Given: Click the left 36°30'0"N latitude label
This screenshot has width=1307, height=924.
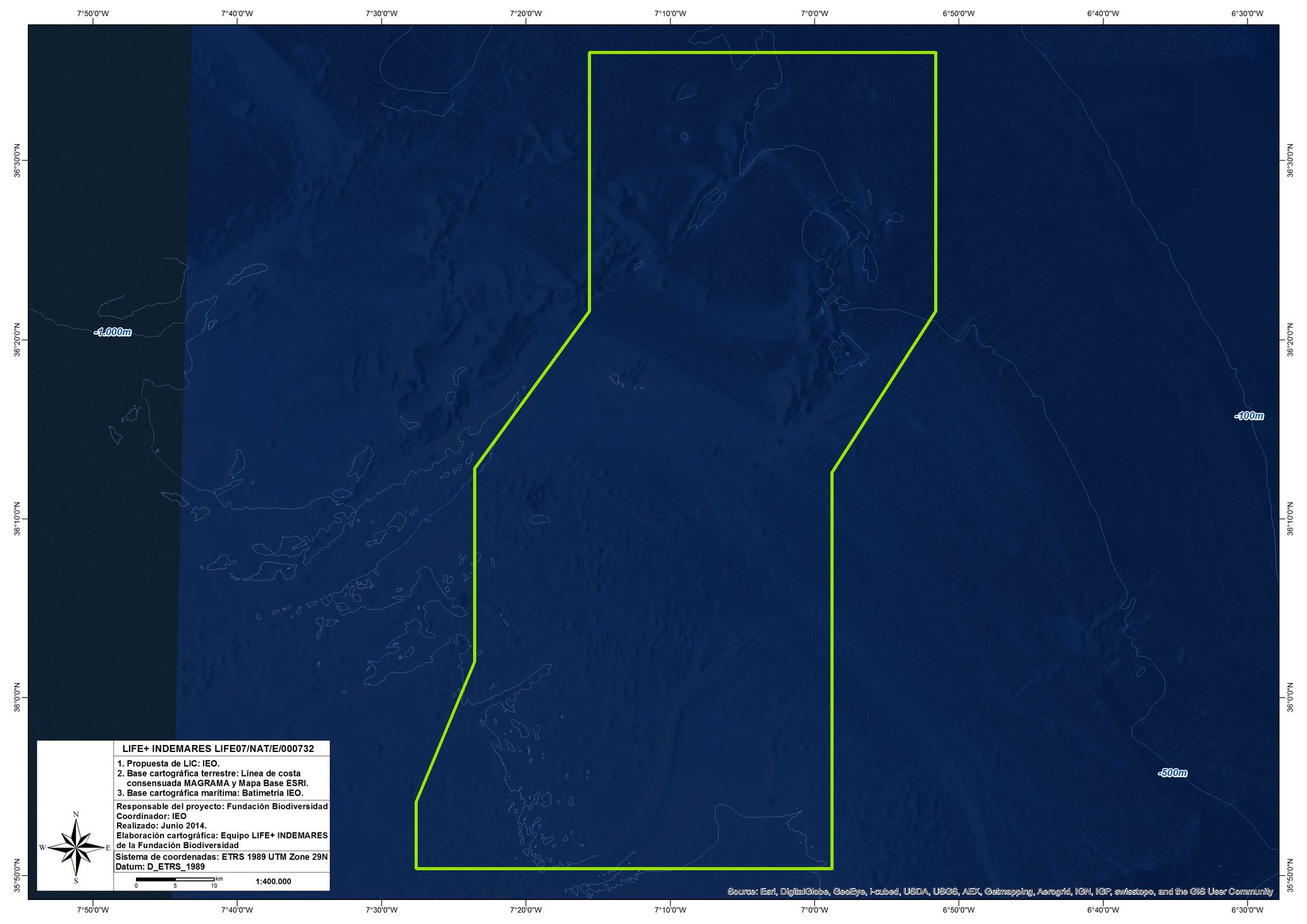Looking at the screenshot, I should (17, 161).
